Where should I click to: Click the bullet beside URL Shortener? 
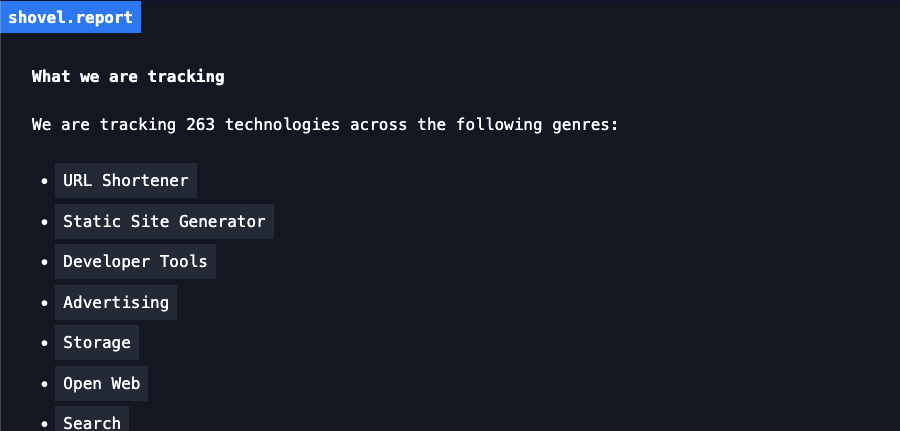(45, 181)
